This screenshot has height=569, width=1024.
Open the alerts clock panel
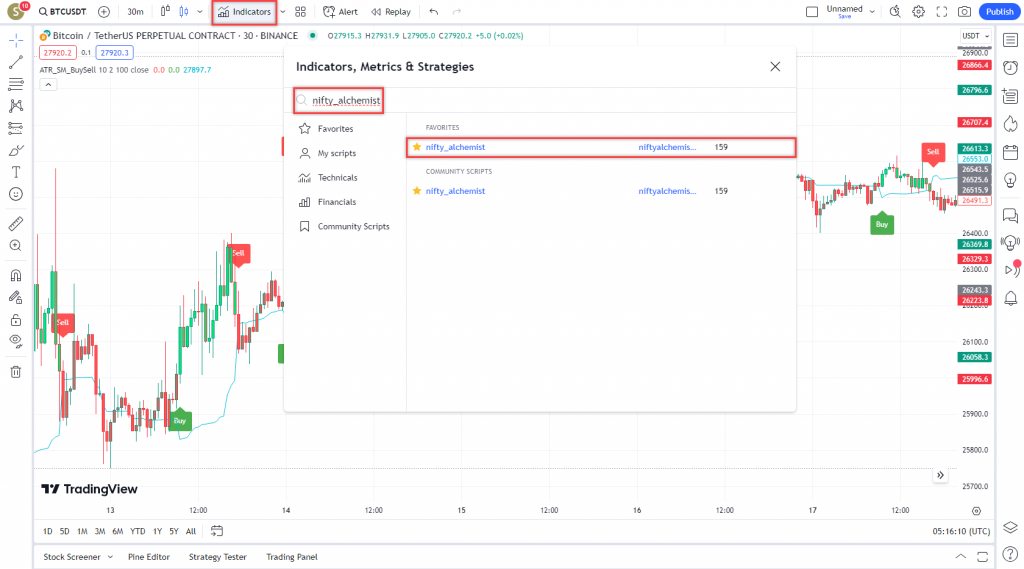point(1010,68)
